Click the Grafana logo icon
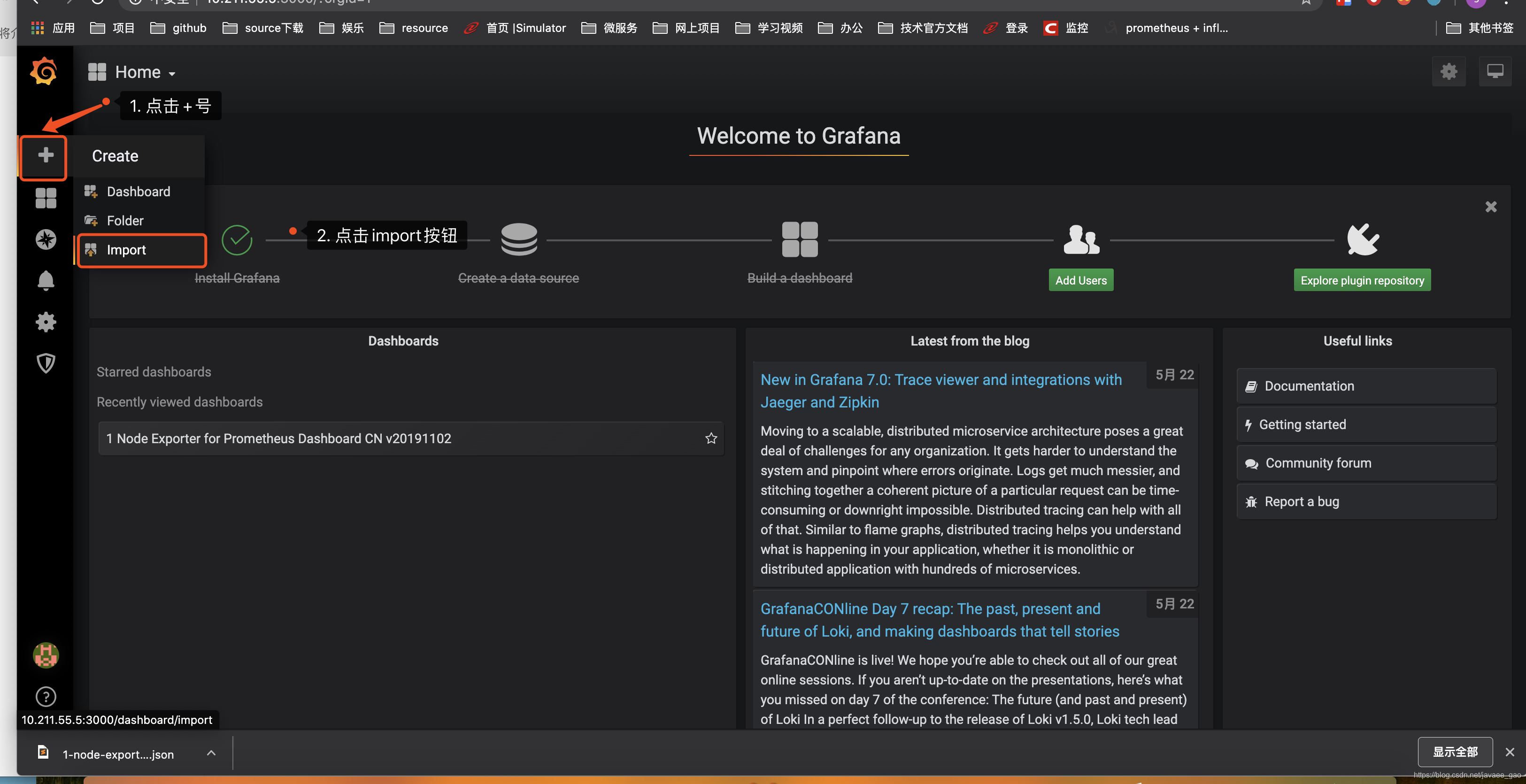Screen dimensions: 1526x784 (x=45, y=71)
